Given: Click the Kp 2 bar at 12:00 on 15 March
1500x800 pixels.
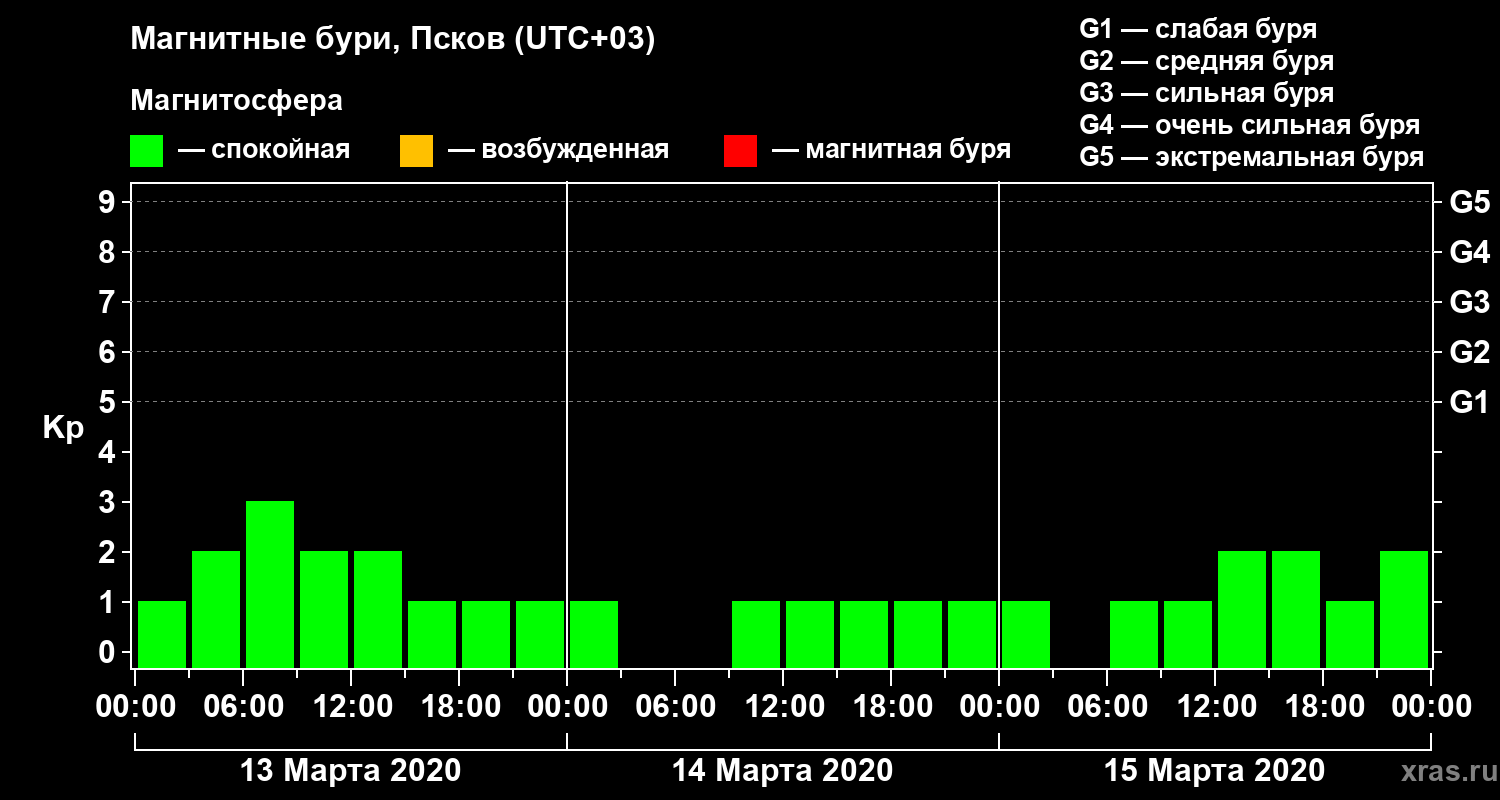Looking at the screenshot, I should pyautogui.click(x=1242, y=609).
